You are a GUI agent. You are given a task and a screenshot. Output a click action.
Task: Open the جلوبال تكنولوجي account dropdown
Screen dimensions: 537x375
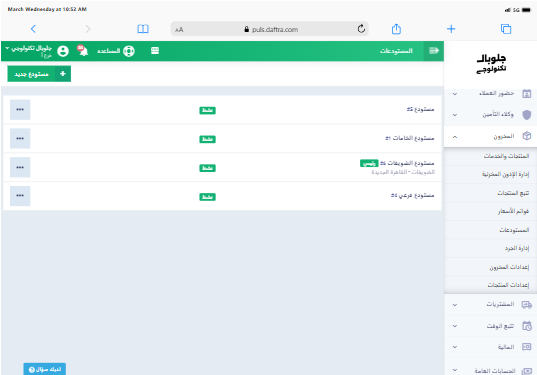tap(29, 51)
